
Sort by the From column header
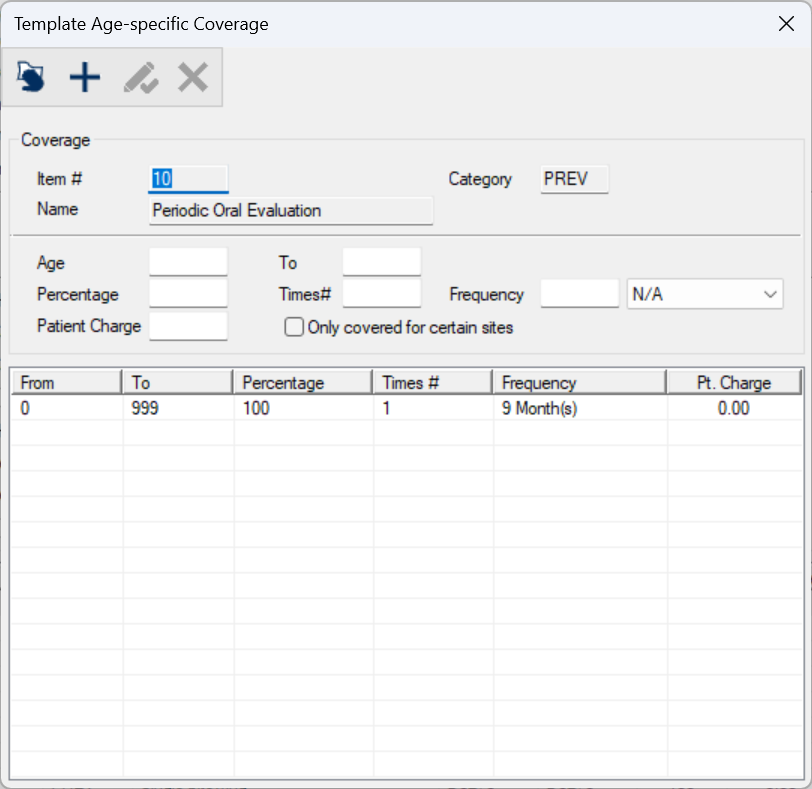pos(66,383)
